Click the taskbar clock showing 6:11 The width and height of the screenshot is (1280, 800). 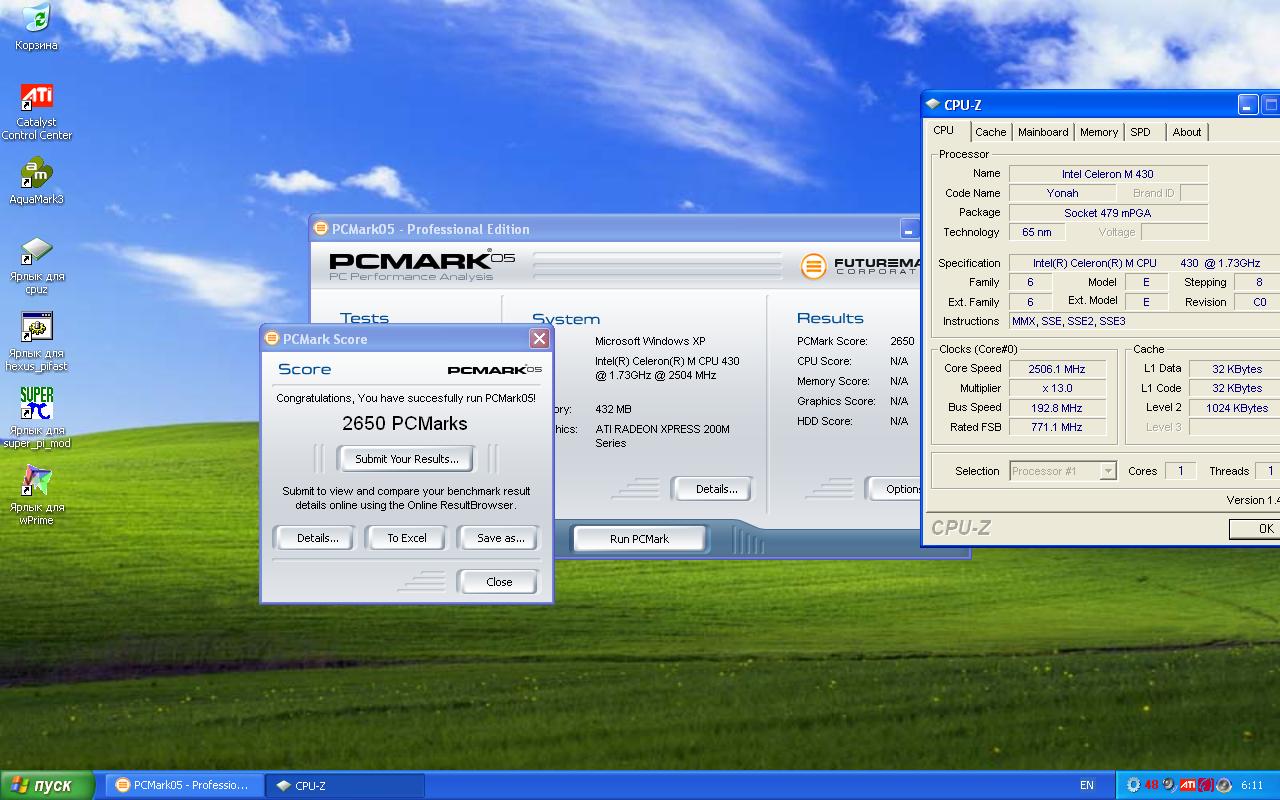[x=1252, y=786]
